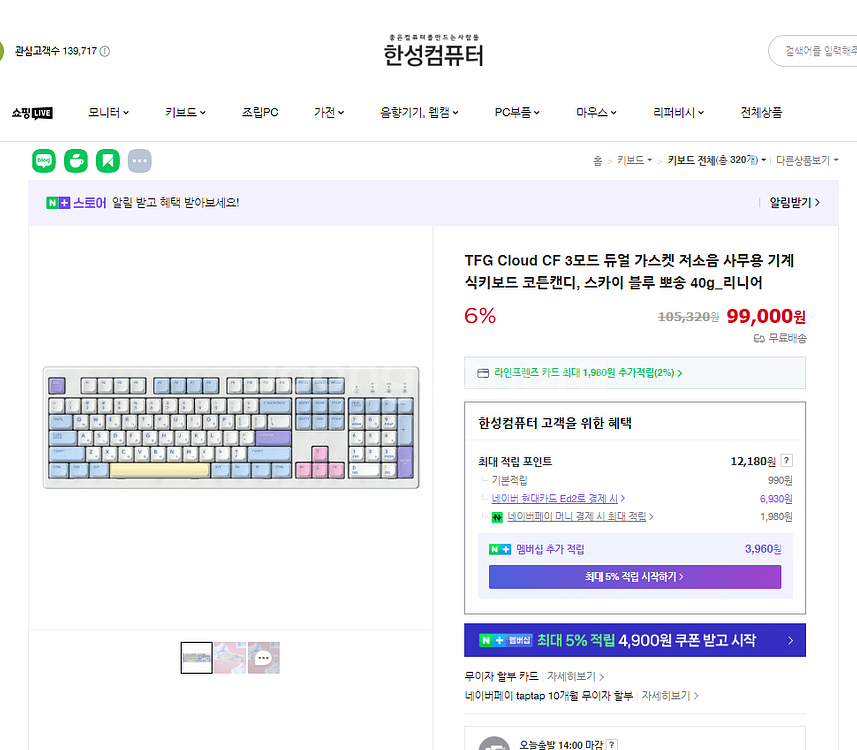This screenshot has height=750, width=857.
Task: Click the delivery icon beside 무료배송
Action: coord(759,338)
